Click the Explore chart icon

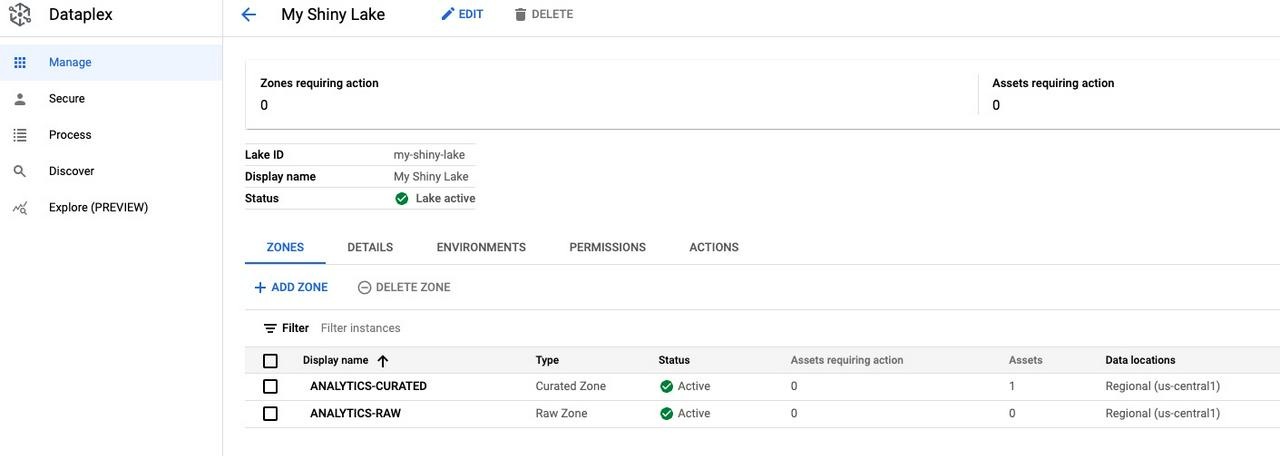pyautogui.click(x=20, y=208)
